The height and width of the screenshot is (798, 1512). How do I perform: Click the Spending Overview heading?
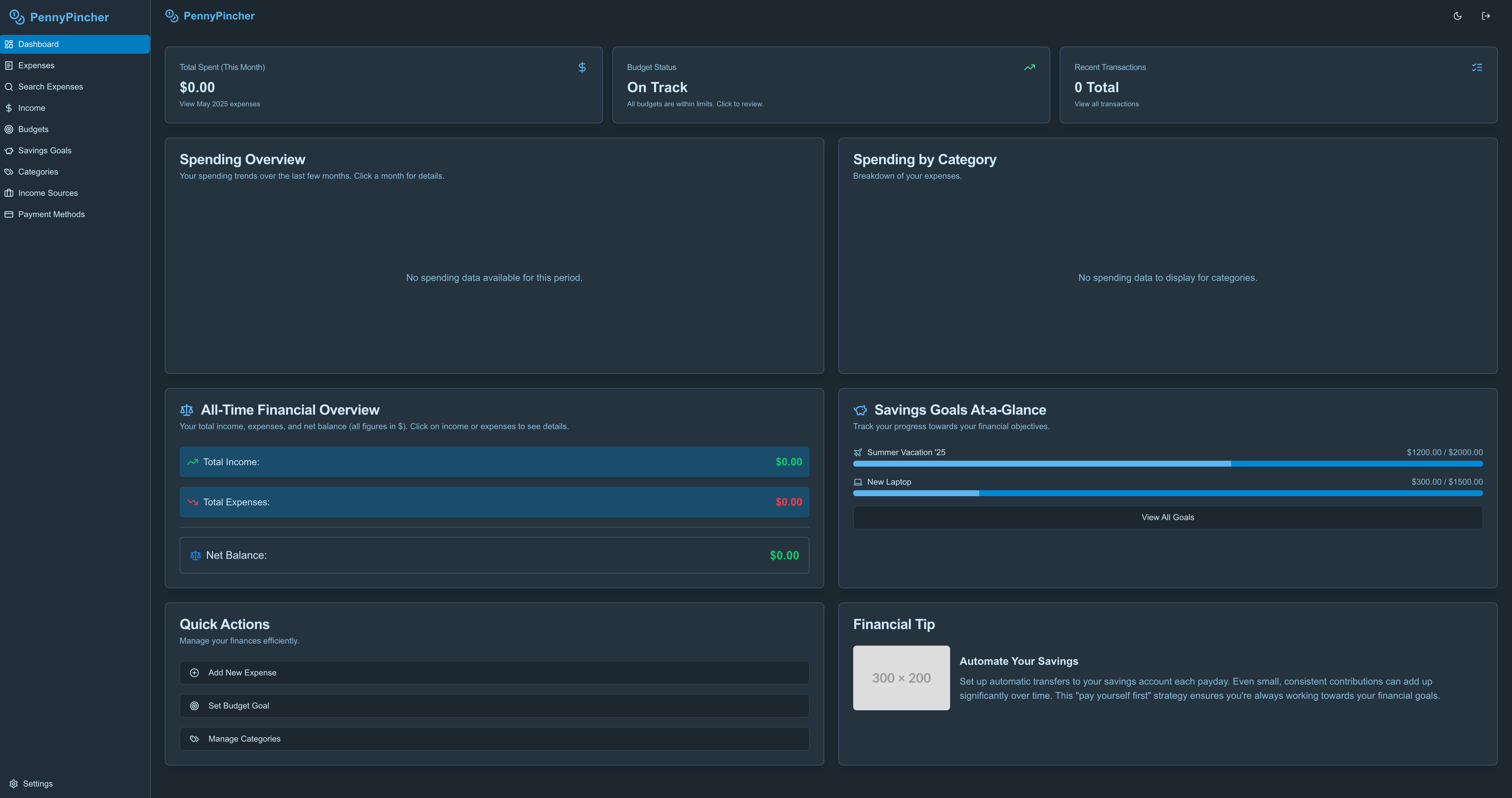click(243, 159)
